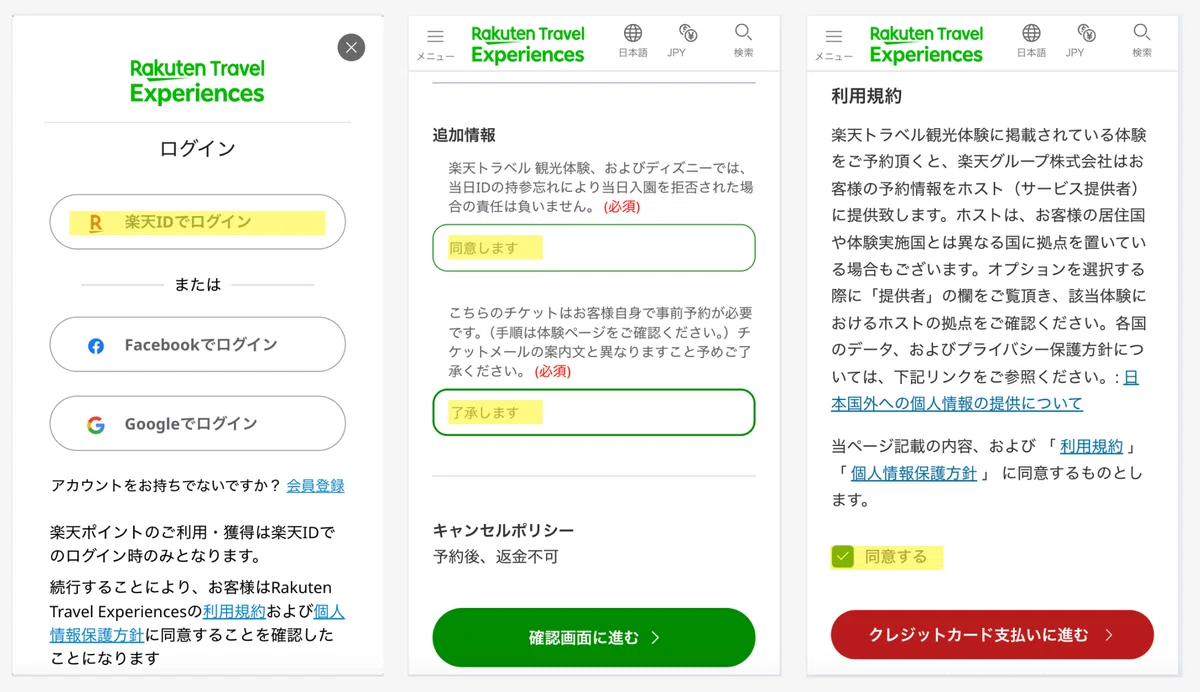Select the 同意します option field

pyautogui.click(x=594, y=248)
